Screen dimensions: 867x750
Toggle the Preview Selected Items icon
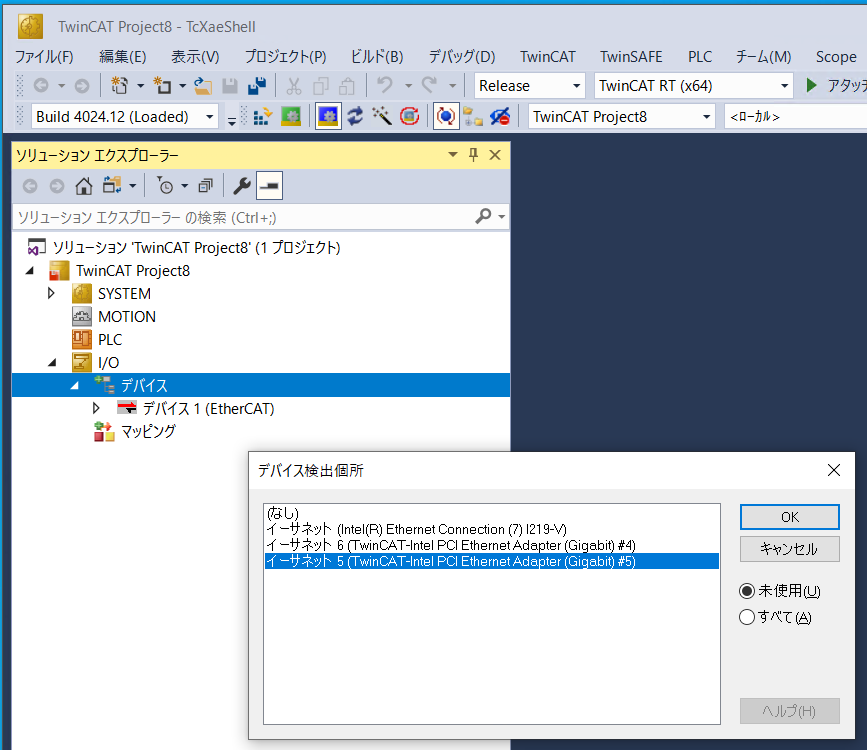[x=269, y=186]
